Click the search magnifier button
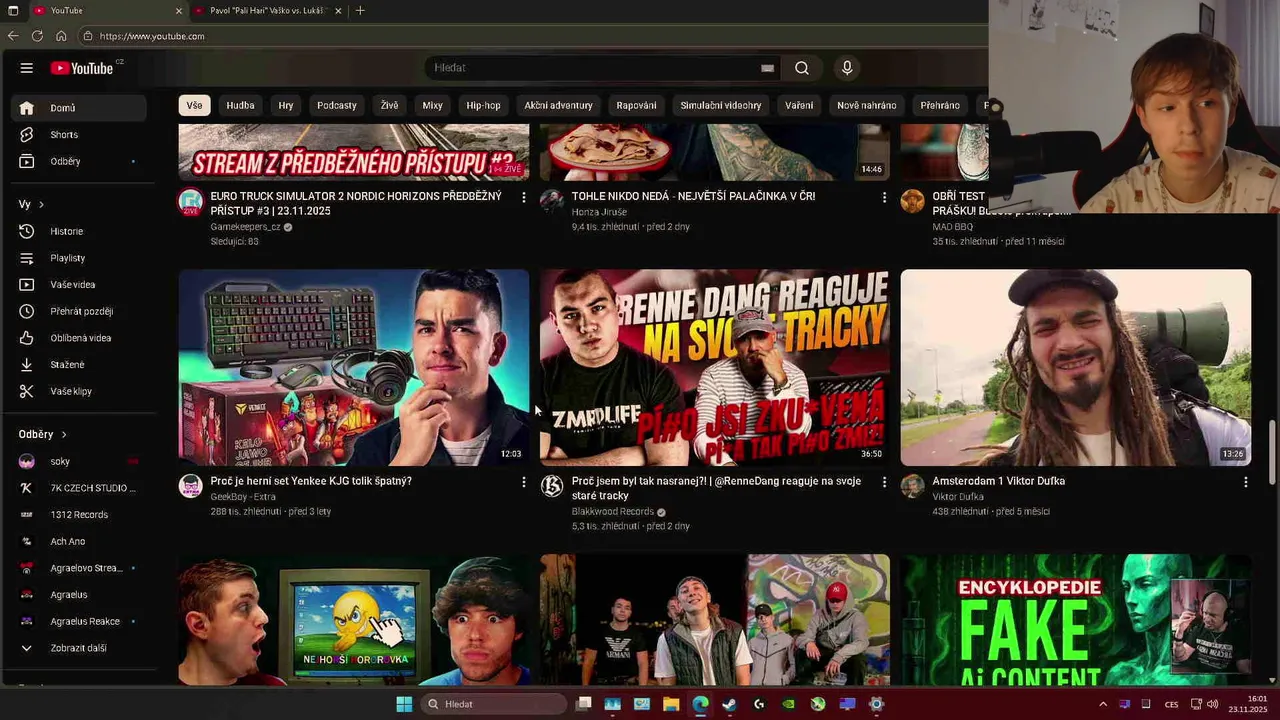Viewport: 1280px width, 720px height. 802,68
